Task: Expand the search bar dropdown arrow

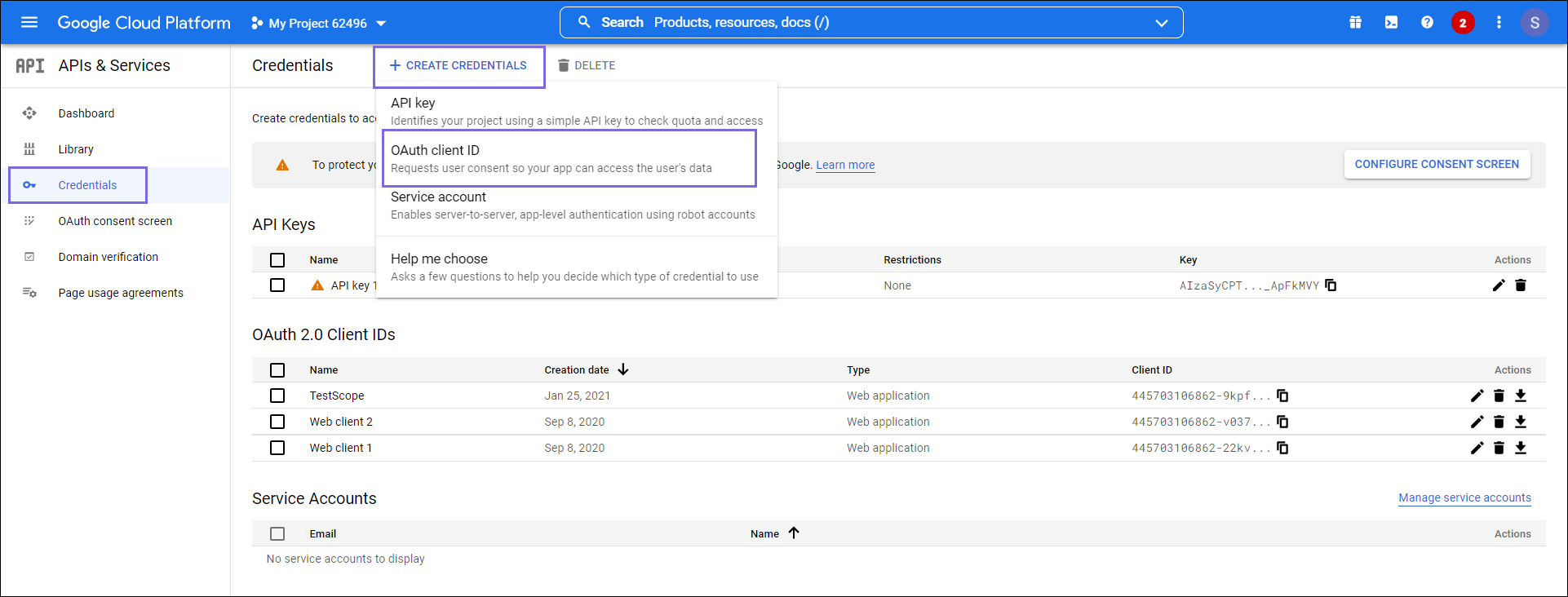Action: 1161,23
